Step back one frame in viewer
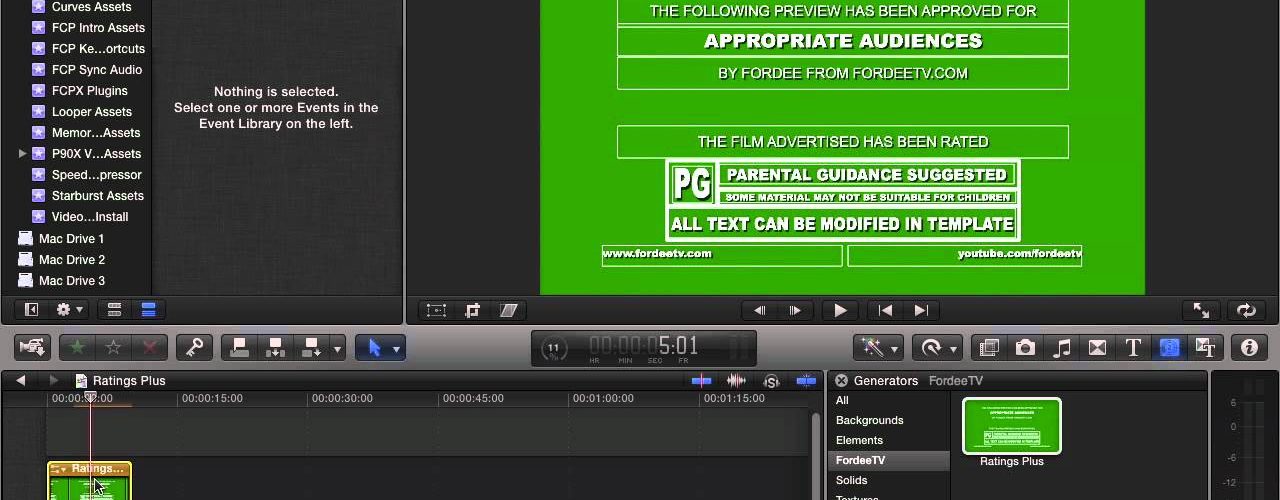Viewport: 1280px width, 500px height. (760, 311)
